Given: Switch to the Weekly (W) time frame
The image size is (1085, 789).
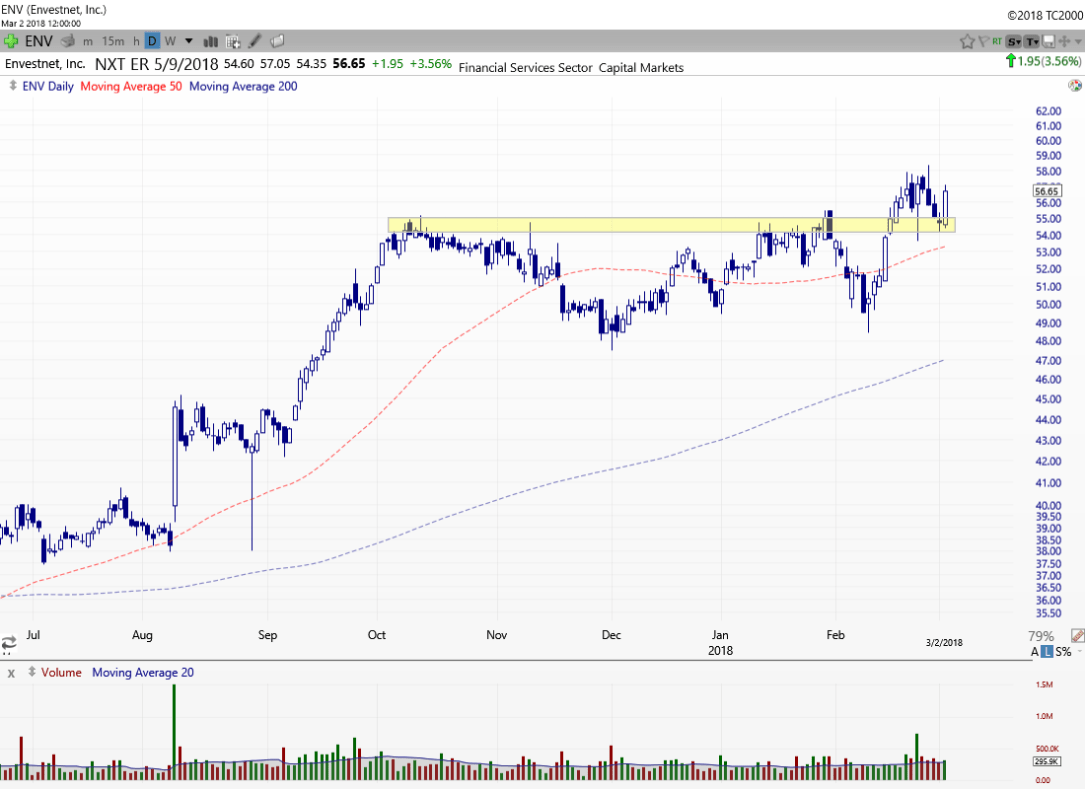Looking at the screenshot, I should tap(170, 41).
